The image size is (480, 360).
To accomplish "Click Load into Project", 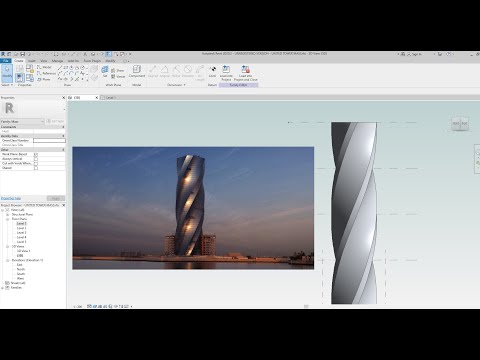I will 226,73.
